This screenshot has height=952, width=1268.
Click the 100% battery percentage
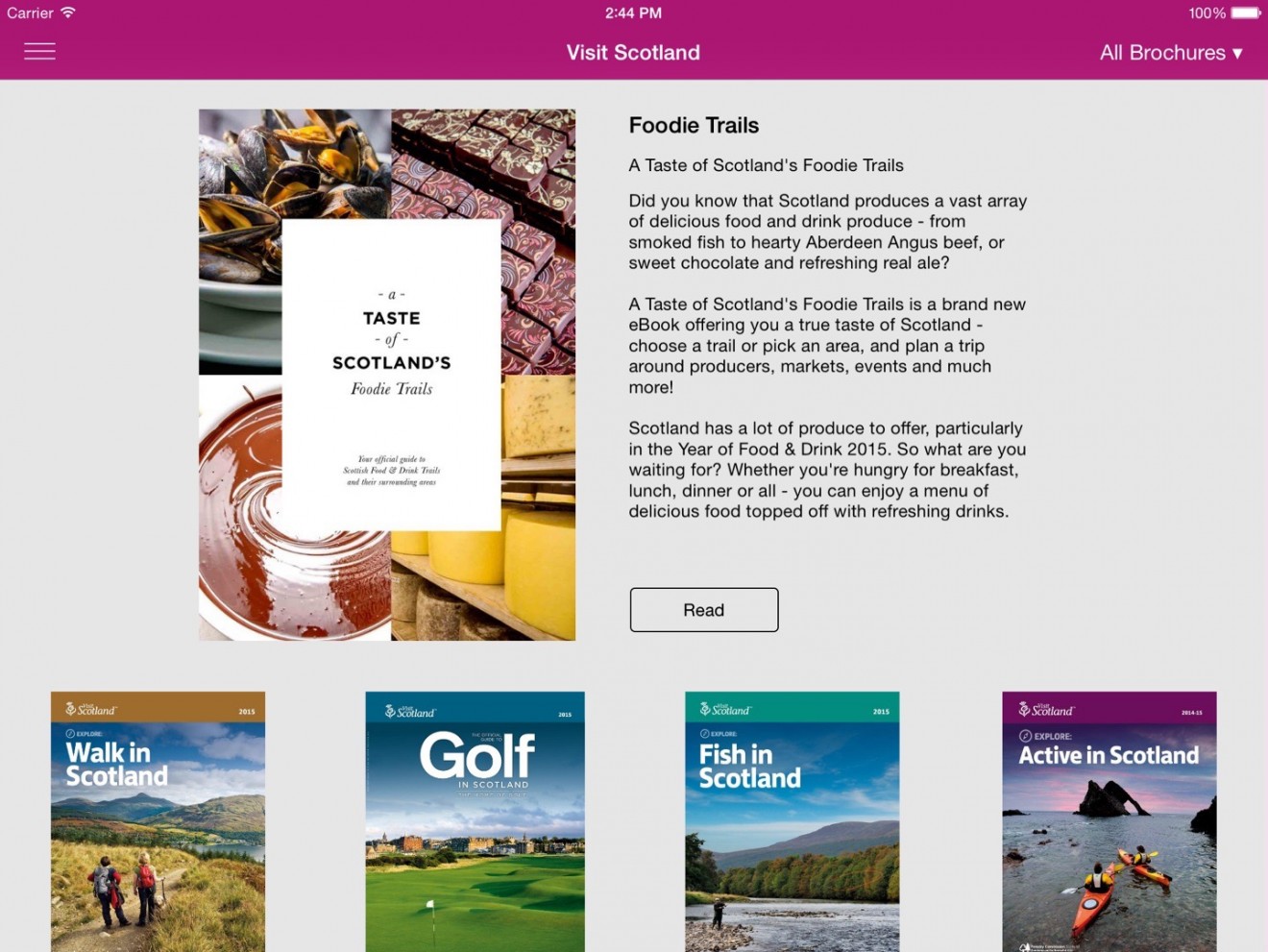click(x=1207, y=12)
